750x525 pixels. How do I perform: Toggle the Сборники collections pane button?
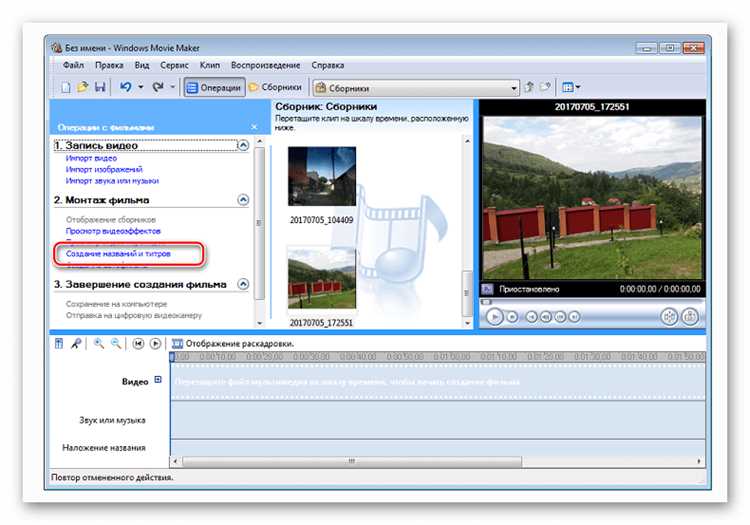(276, 88)
